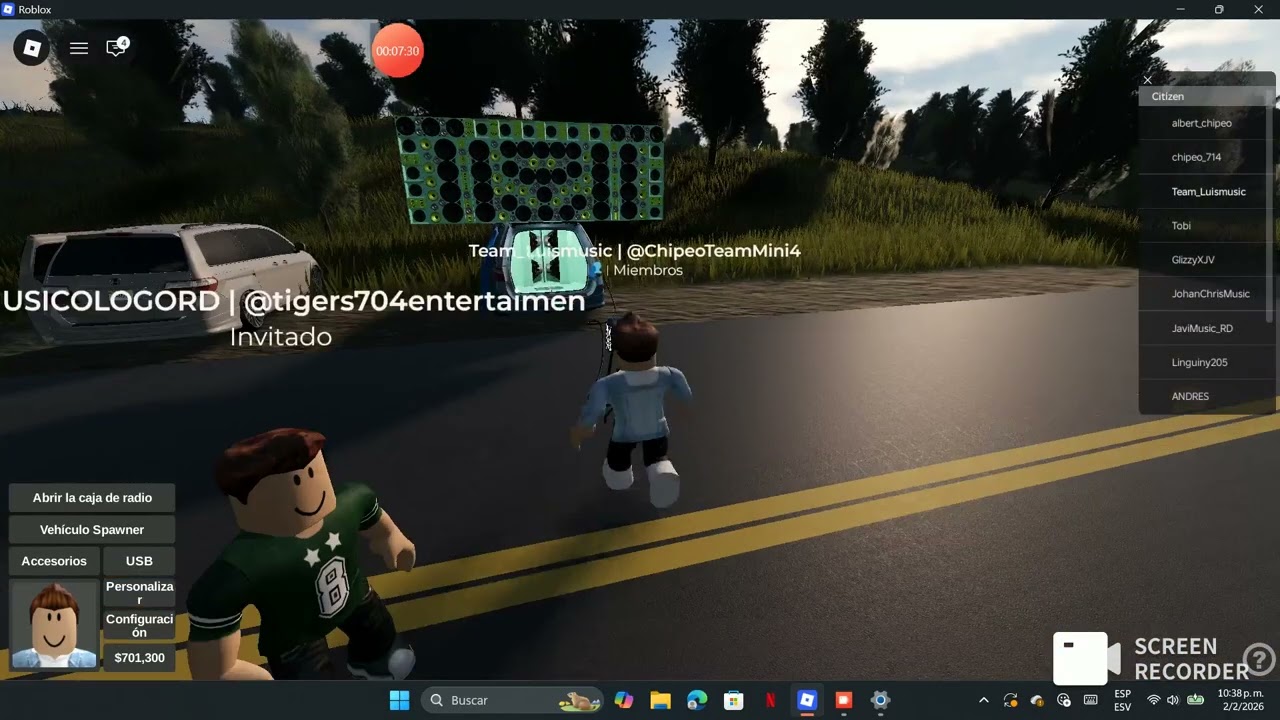Select player JohanChrisMusic in the list
Screen dimensions: 1280x720
[x=1204, y=294]
